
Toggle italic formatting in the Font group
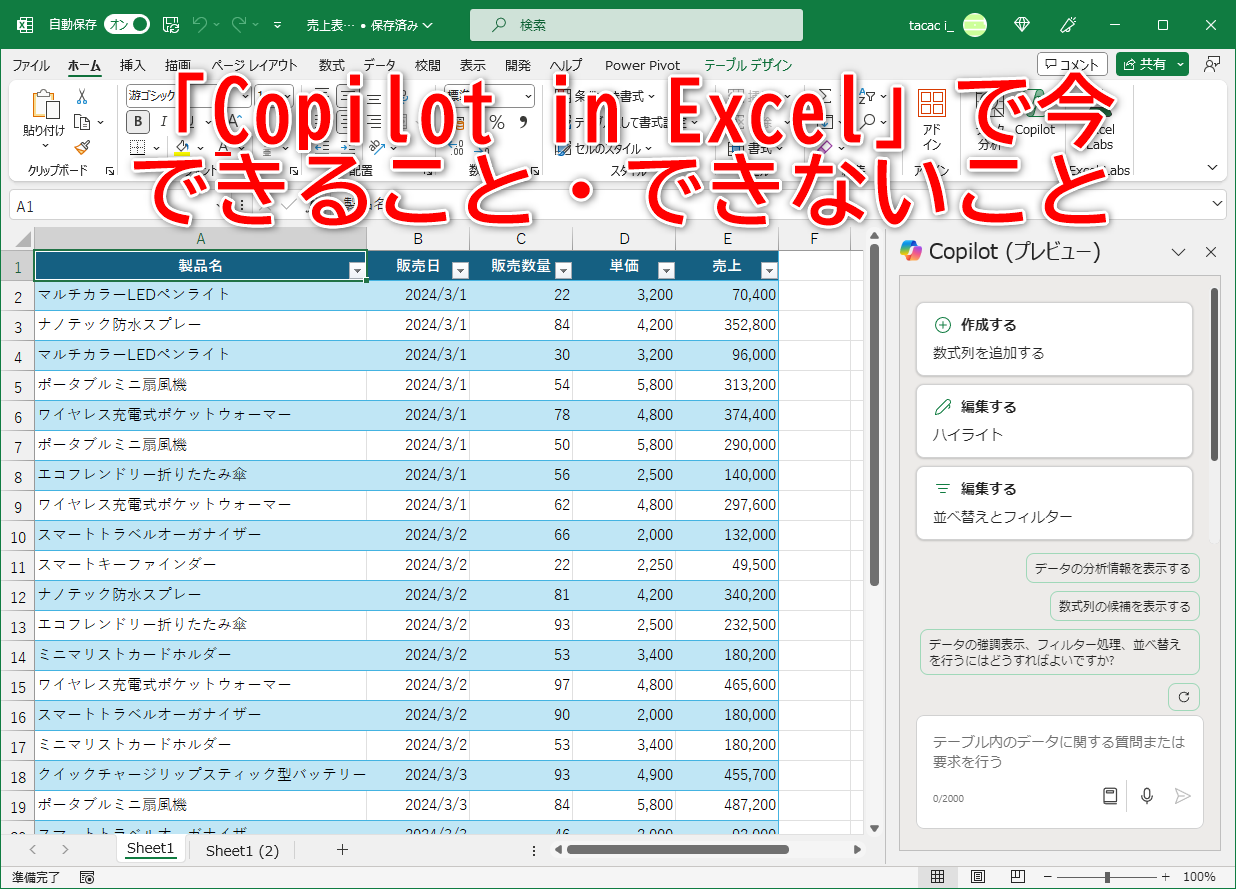click(163, 121)
